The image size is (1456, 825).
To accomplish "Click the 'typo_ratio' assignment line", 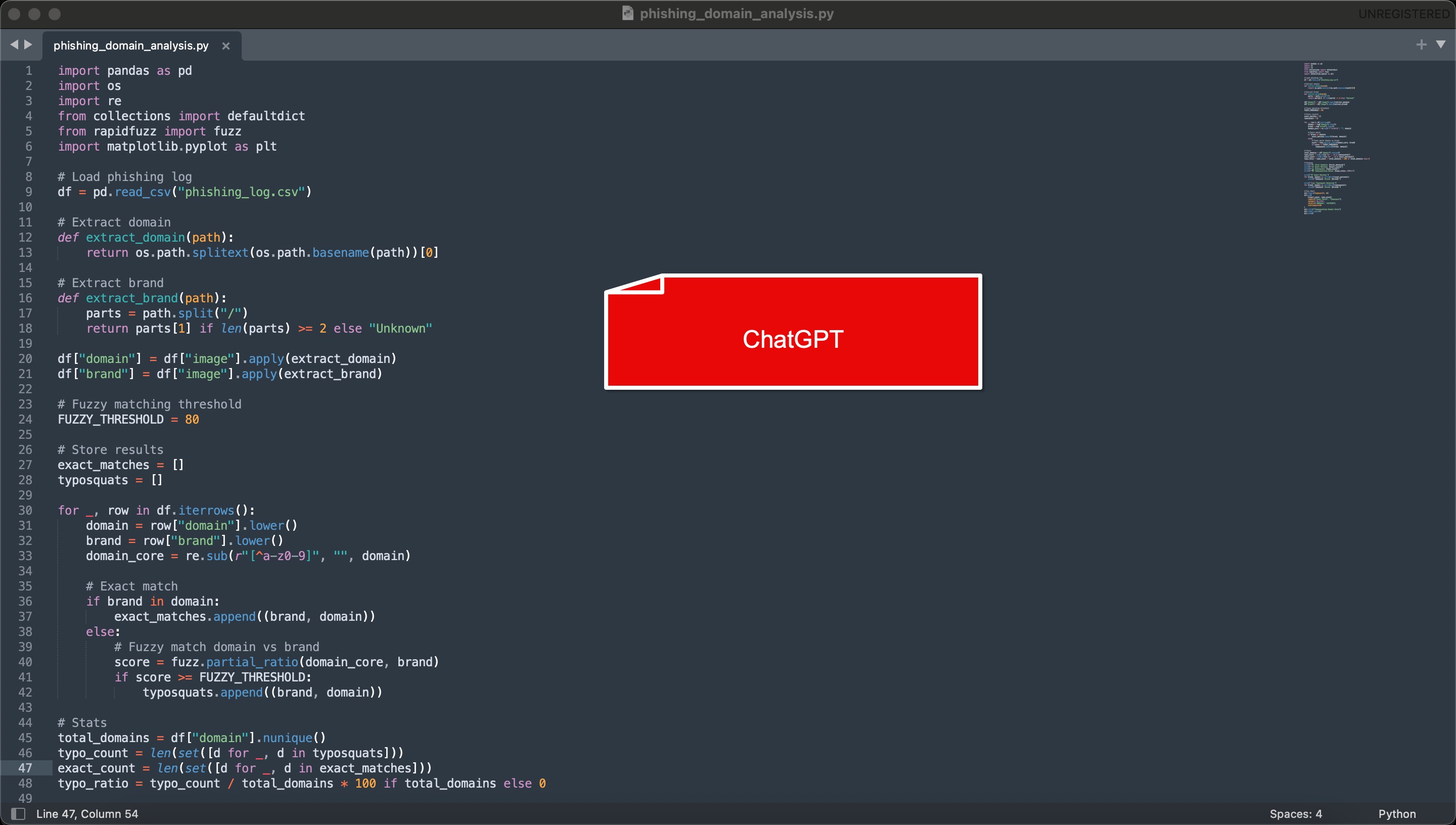I will 301,783.
